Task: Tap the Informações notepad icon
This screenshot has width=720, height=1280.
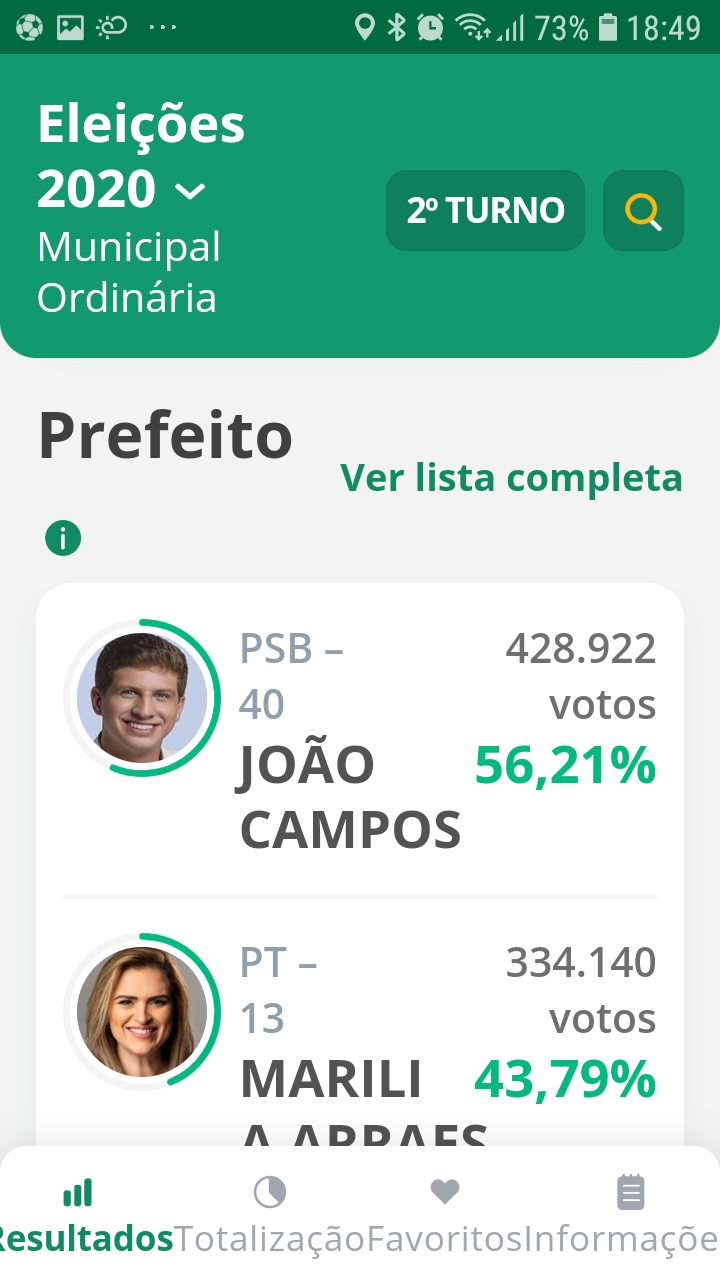Action: (630, 1192)
